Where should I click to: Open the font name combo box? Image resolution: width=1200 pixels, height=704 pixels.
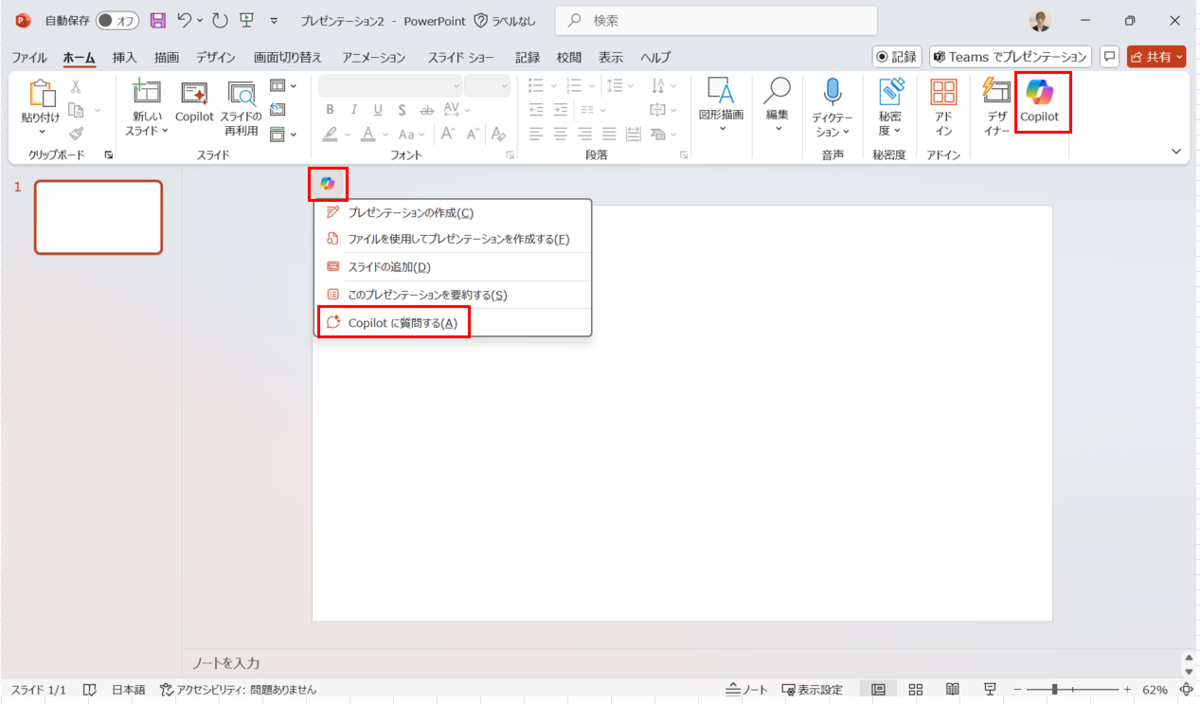coord(390,86)
